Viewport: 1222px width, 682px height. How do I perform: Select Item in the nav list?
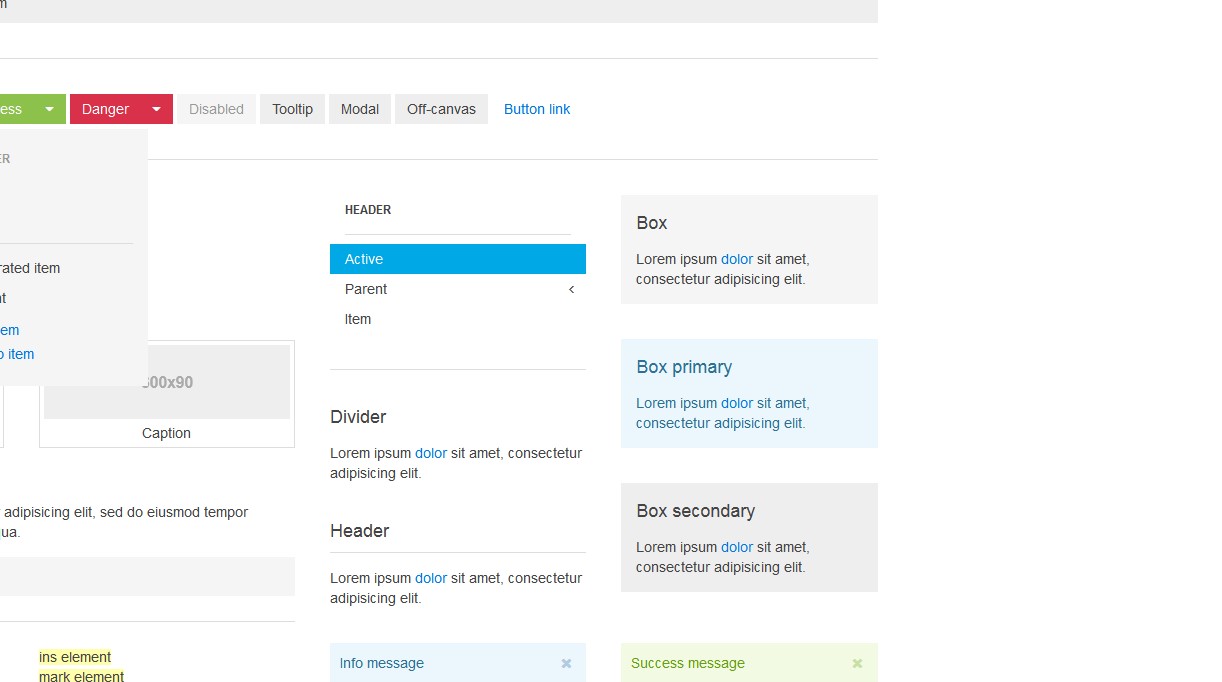click(358, 319)
